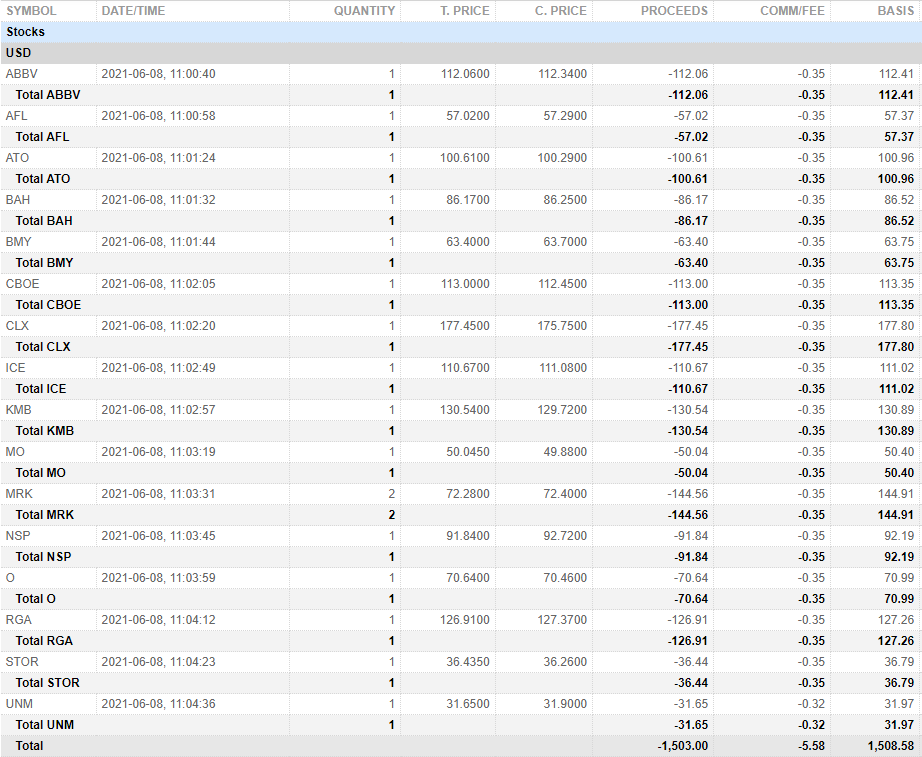Select MRK proceeds value -144.56
922x757 pixels.
[687, 494]
